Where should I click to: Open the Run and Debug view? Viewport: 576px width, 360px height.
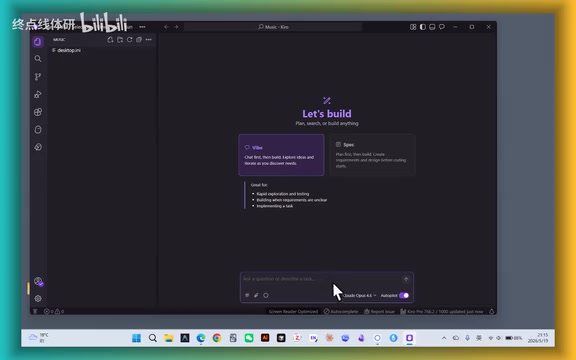[x=37, y=94]
